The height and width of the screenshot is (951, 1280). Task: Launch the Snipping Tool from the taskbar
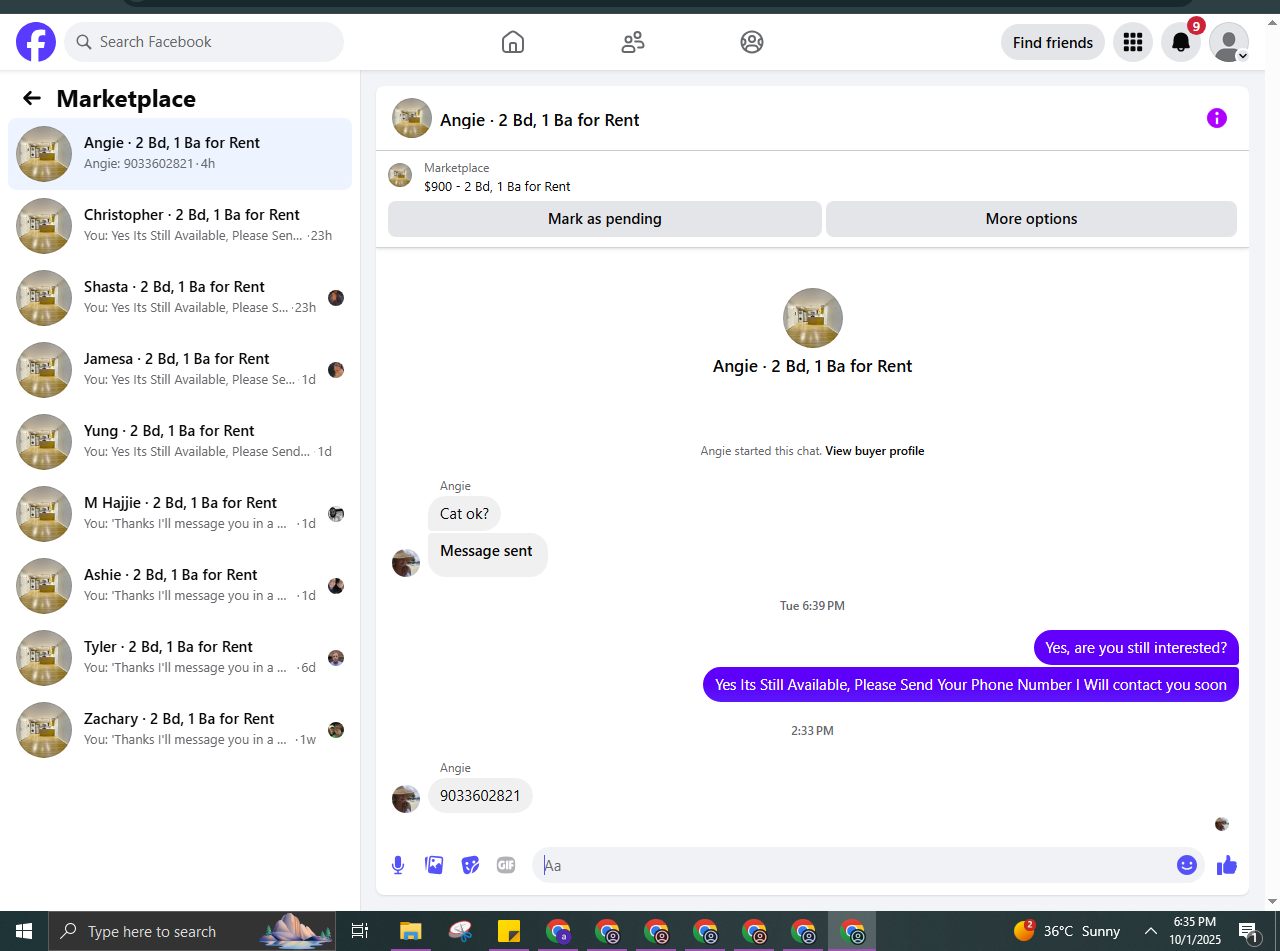coord(460,931)
